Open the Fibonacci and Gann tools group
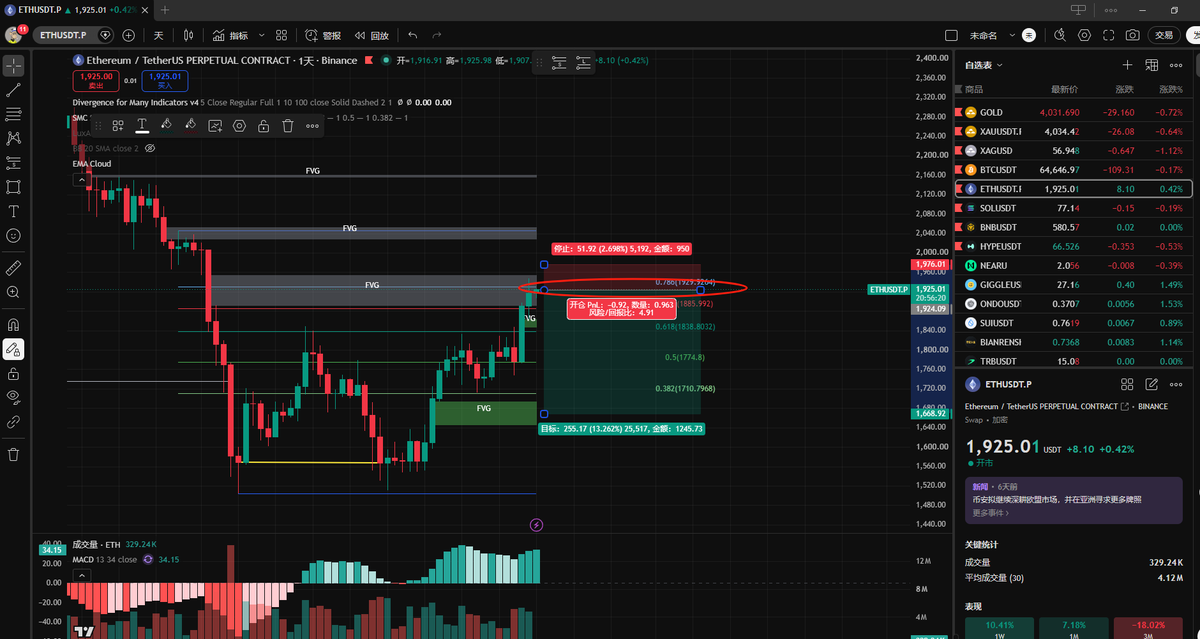The height and width of the screenshot is (639, 1200). (x=13, y=114)
